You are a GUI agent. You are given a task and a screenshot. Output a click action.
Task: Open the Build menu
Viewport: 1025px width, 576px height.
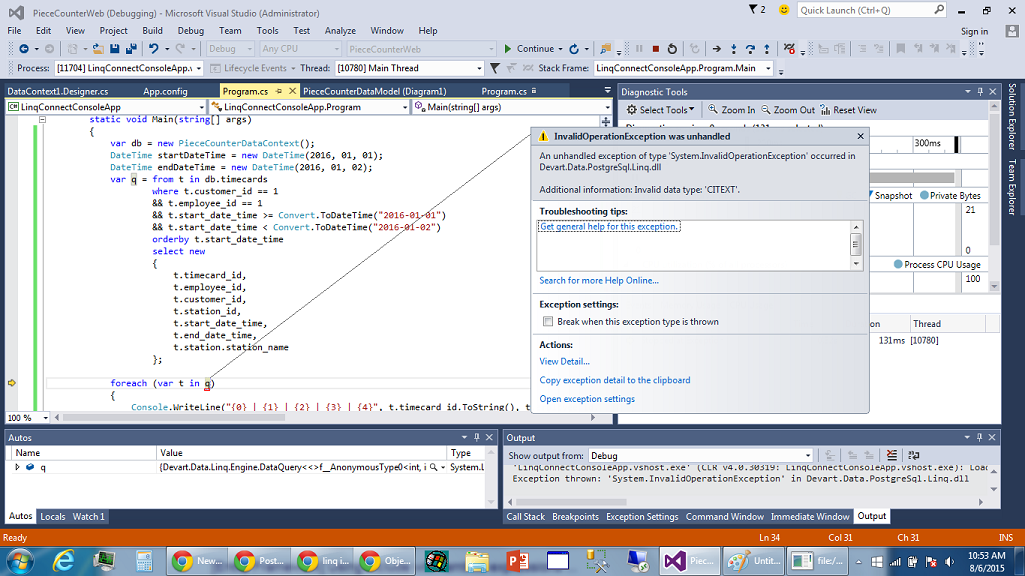click(152, 31)
